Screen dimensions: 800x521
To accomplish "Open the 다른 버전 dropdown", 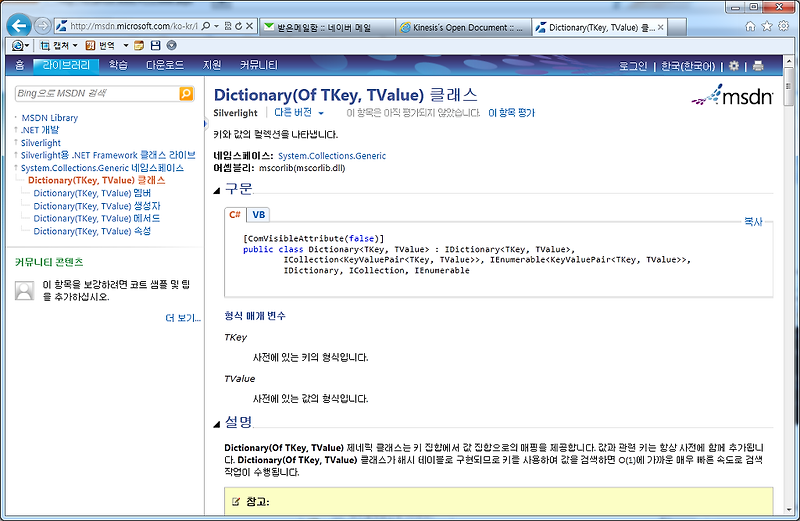I will pyautogui.click(x=298, y=112).
